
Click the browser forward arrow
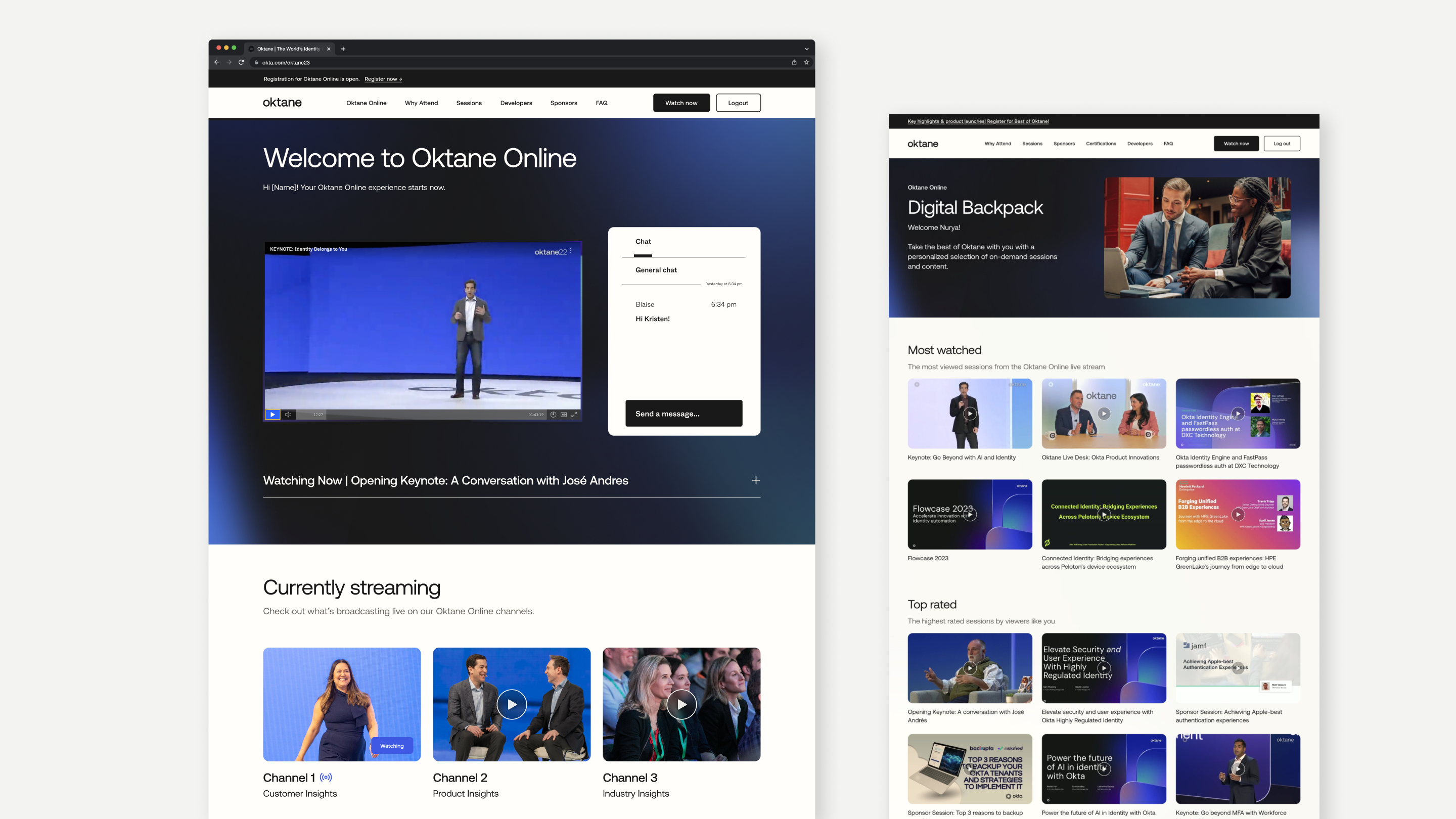pos(229,62)
